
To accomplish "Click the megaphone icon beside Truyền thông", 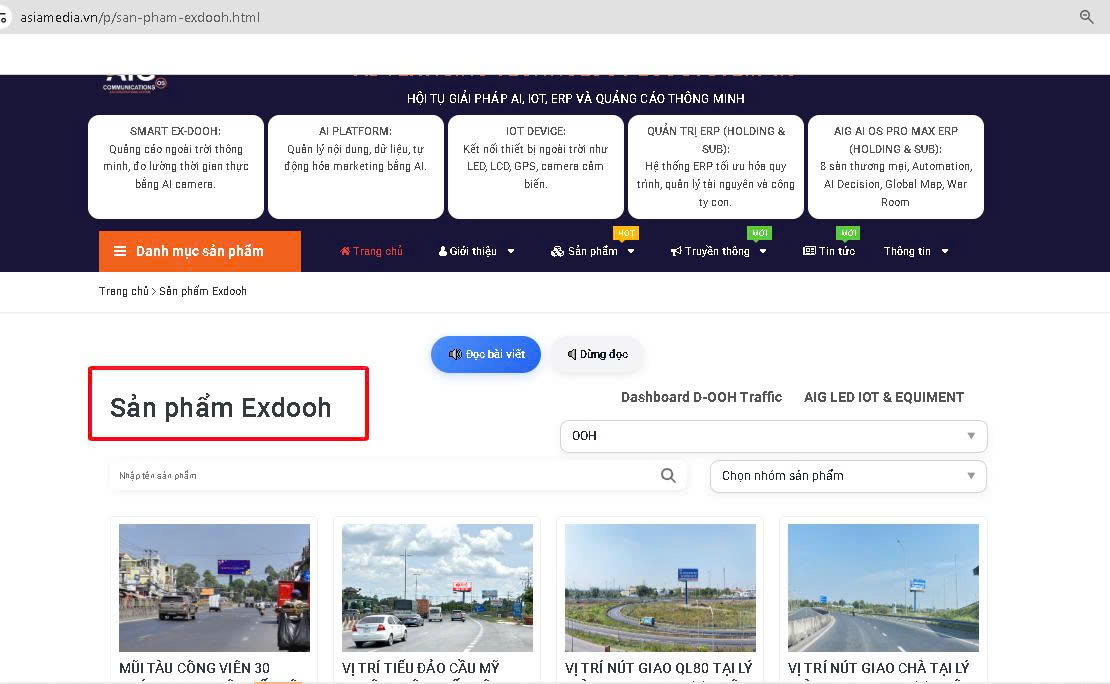I will (676, 251).
